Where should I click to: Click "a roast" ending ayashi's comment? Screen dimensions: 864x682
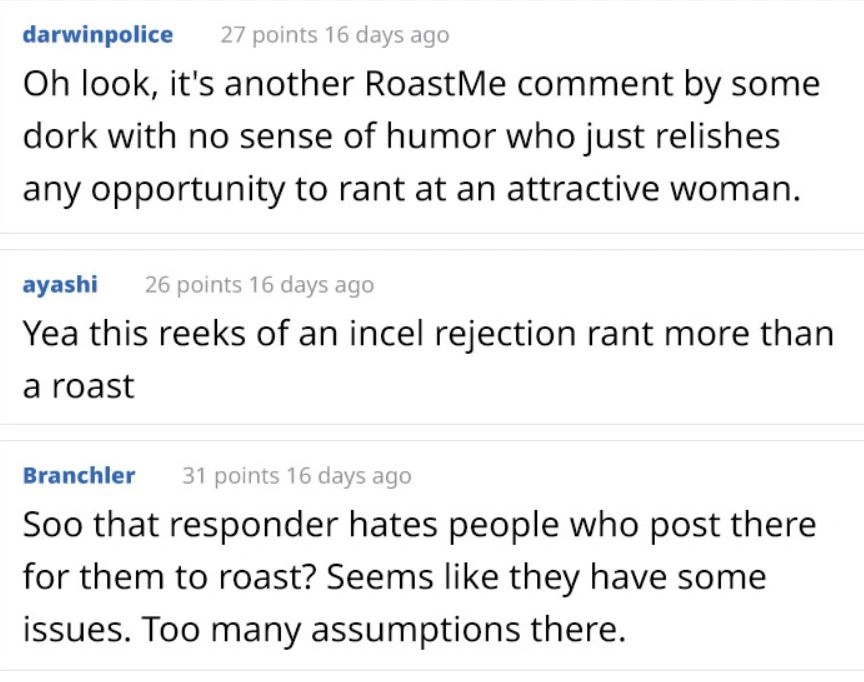77,386
